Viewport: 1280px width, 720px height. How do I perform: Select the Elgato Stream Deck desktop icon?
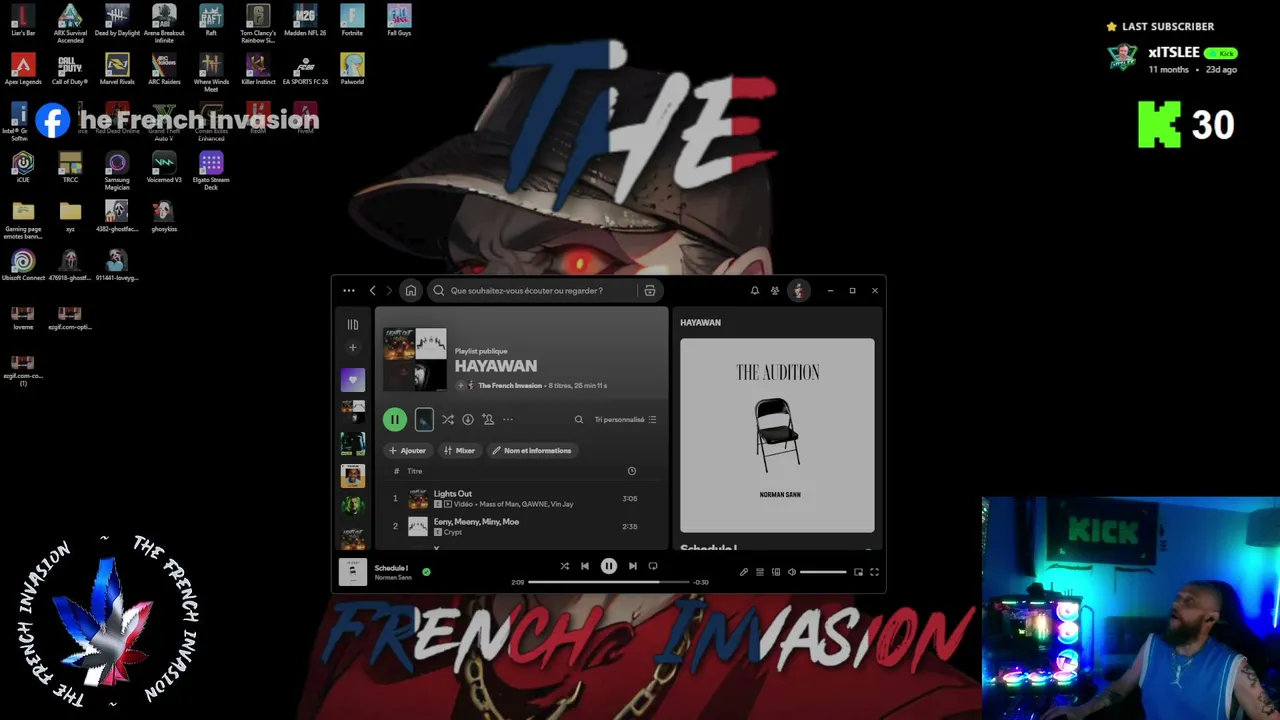click(x=211, y=171)
